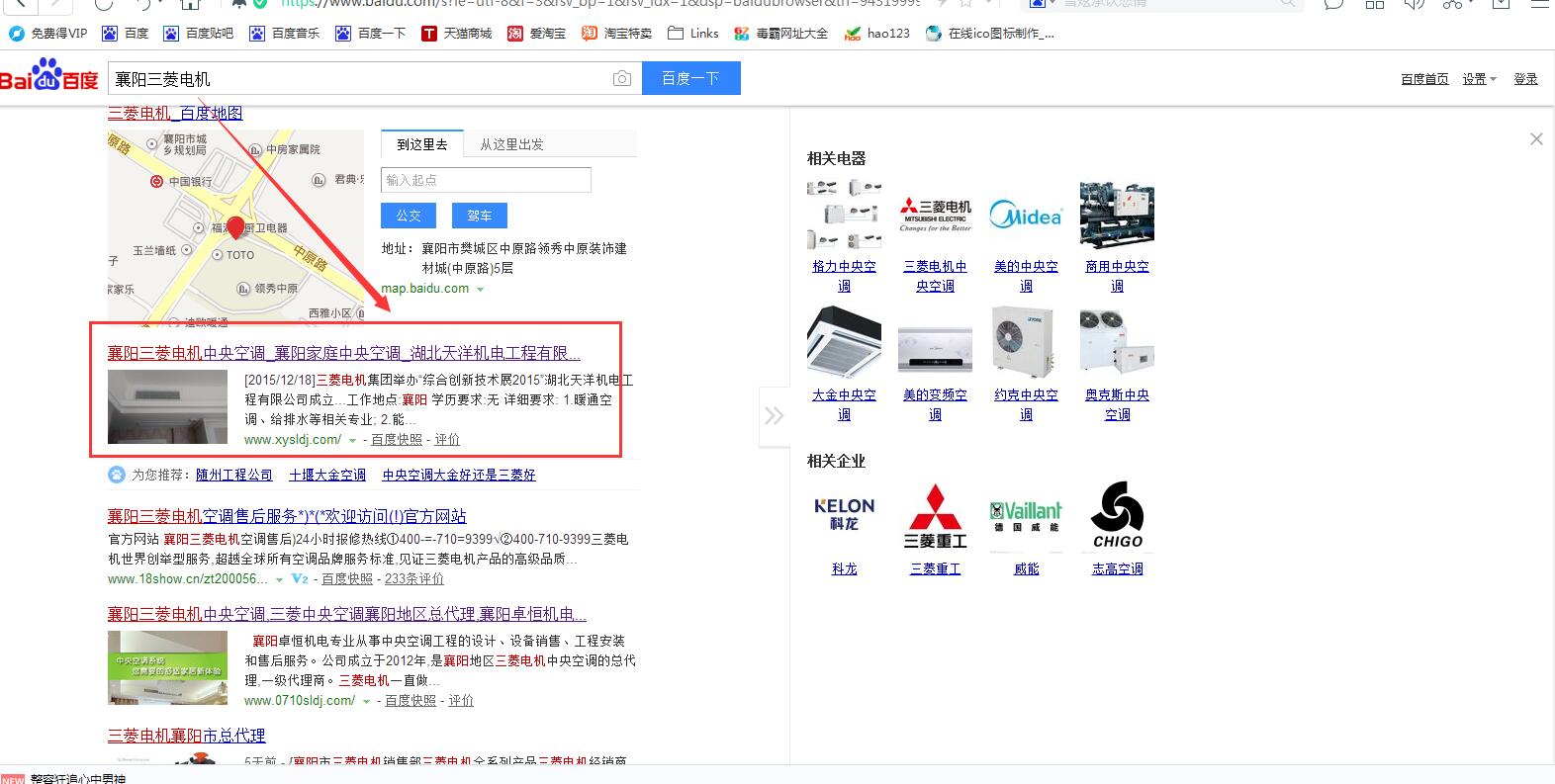
Task: Click the 登录 link
Action: (1525, 79)
